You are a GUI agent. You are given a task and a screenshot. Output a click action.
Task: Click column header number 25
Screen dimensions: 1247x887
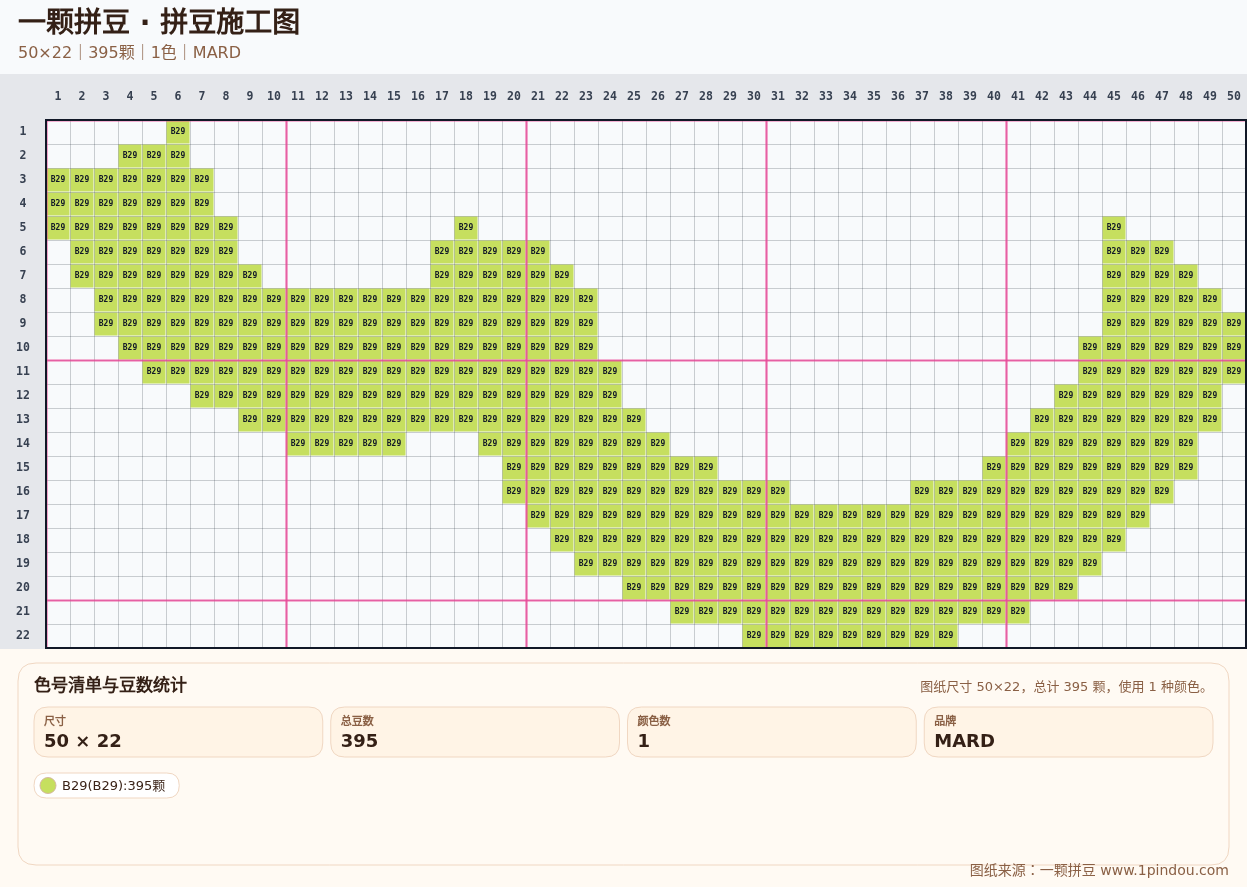(634, 96)
